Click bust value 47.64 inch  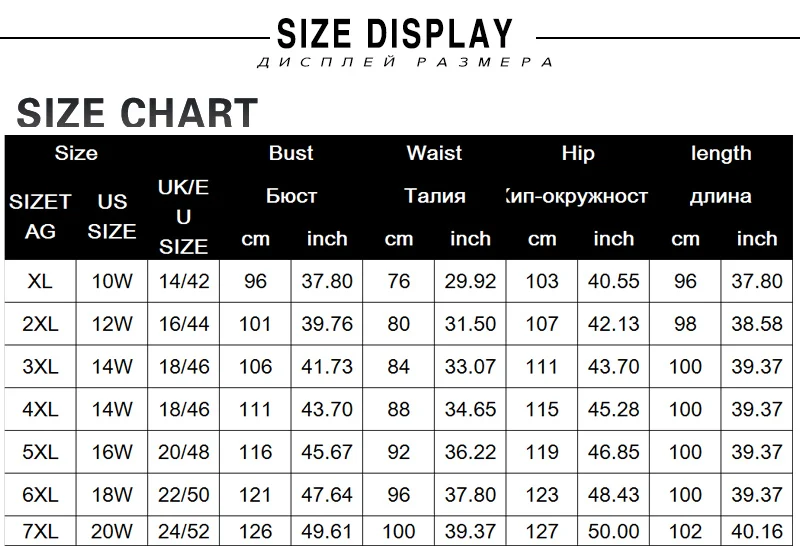[x=327, y=494]
